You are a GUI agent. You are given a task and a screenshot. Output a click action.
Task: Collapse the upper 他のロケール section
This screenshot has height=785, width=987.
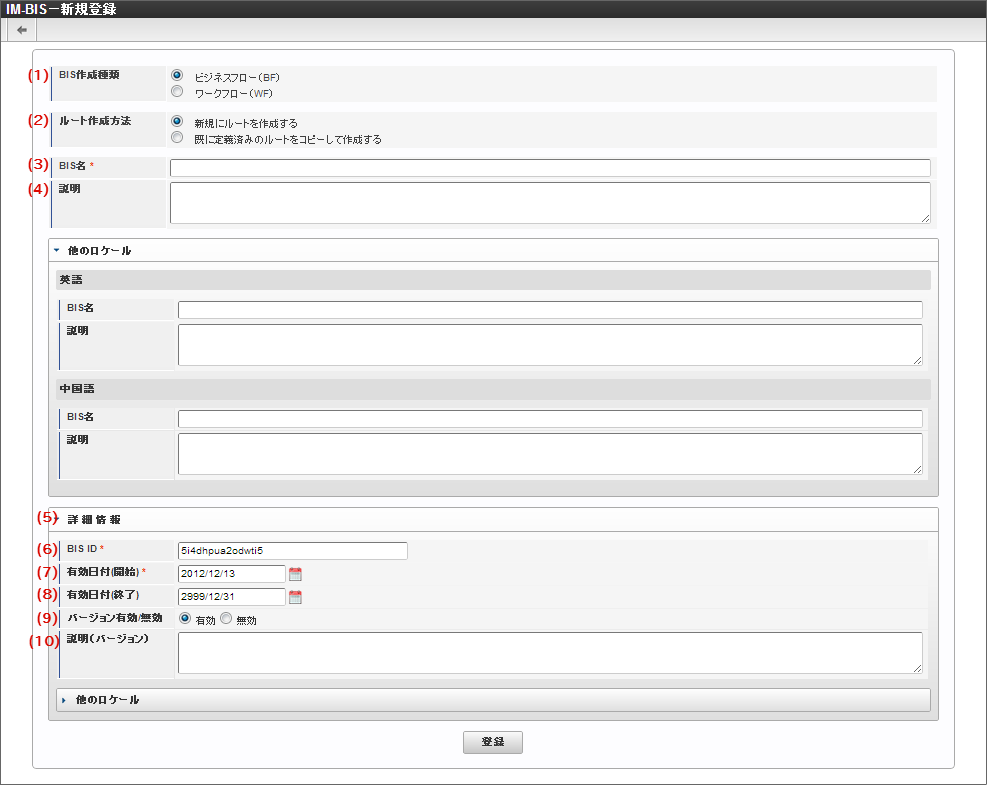[x=493, y=251]
